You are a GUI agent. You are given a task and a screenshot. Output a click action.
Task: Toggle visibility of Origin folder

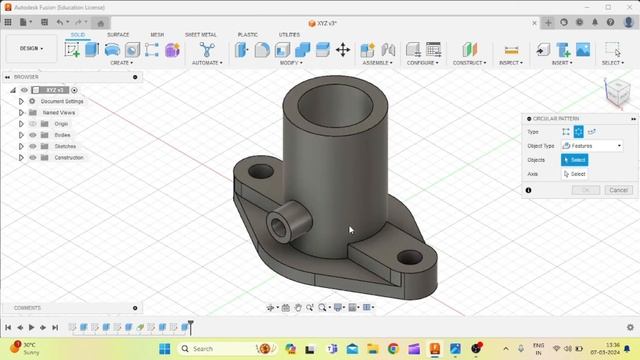(x=33, y=124)
